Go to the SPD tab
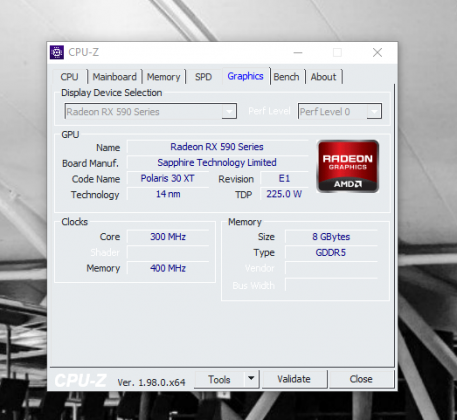 (203, 77)
